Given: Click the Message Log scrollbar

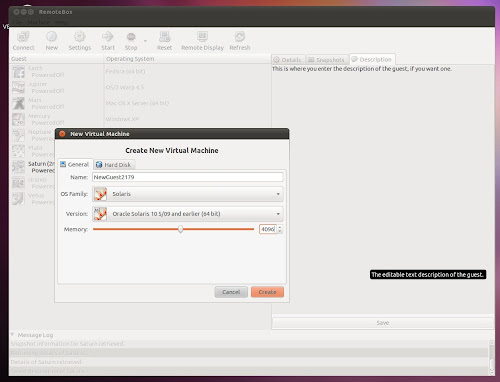Looking at the screenshot, I should tap(491, 357).
